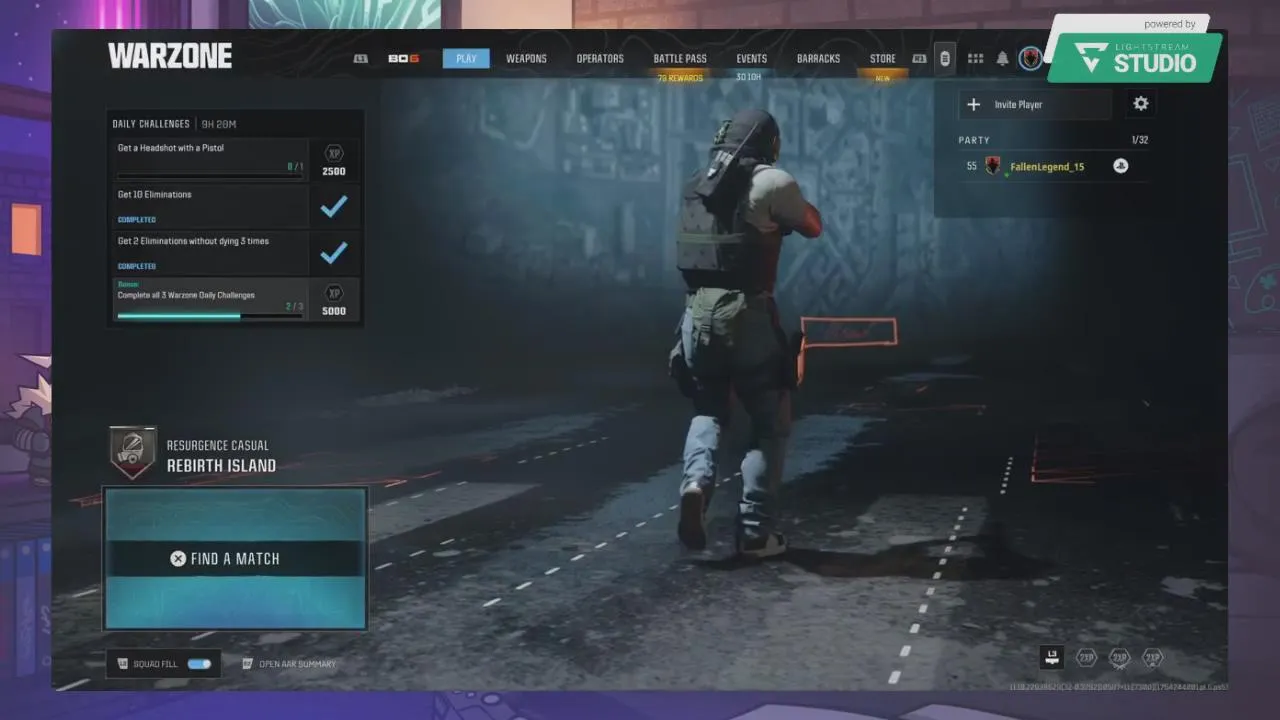Click the Invite Player button
Image resolution: width=1280 pixels, height=720 pixels.
click(x=1035, y=104)
